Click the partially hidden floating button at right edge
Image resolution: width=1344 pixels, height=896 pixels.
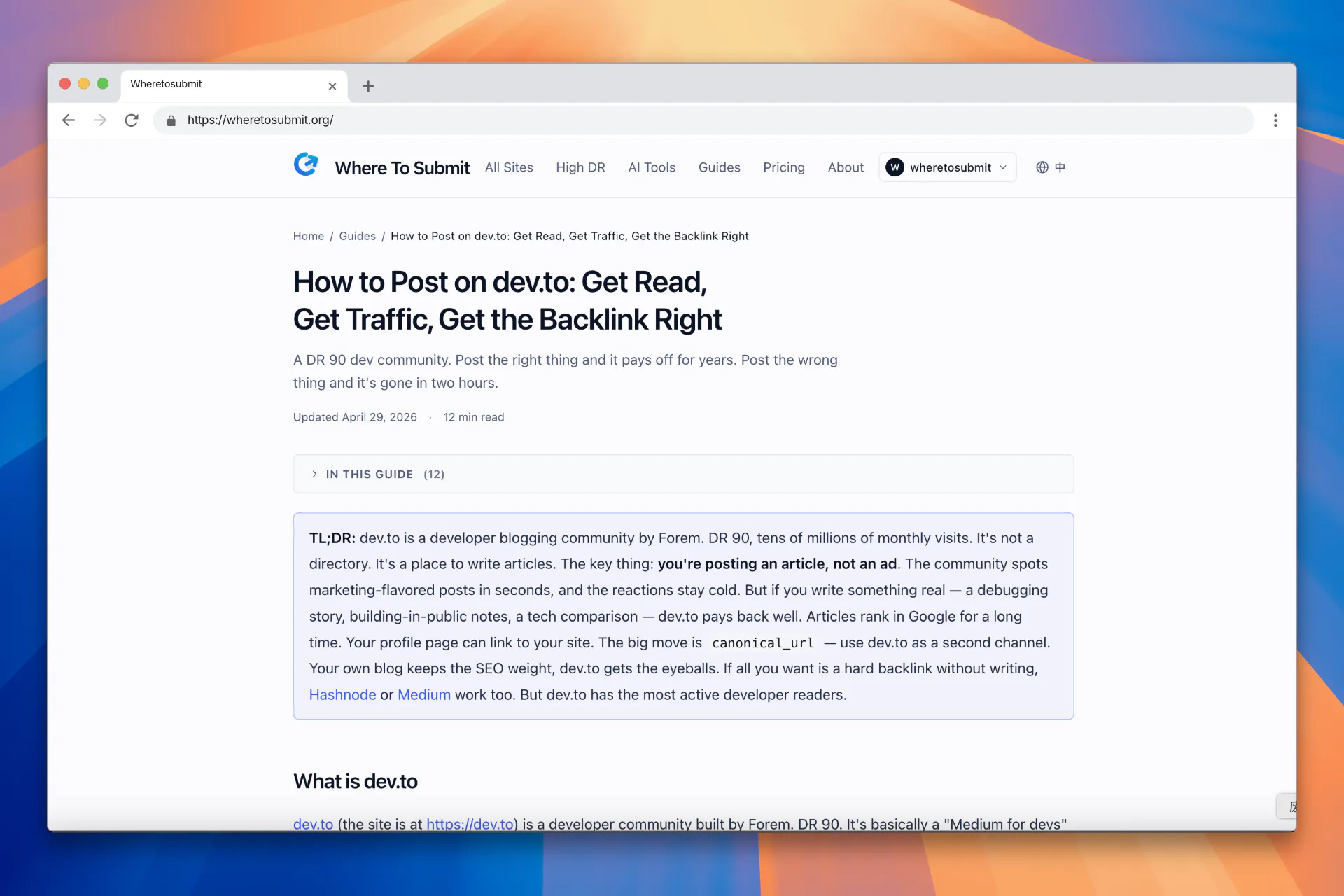(1287, 806)
